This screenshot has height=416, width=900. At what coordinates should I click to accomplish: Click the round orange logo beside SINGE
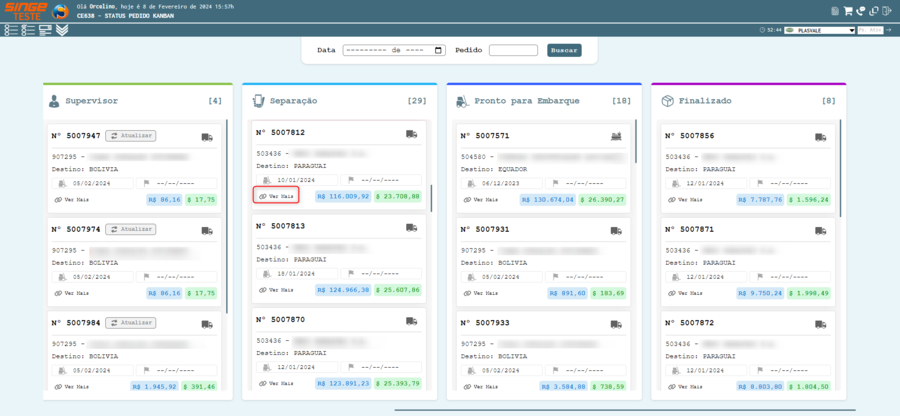pyautogui.click(x=61, y=12)
